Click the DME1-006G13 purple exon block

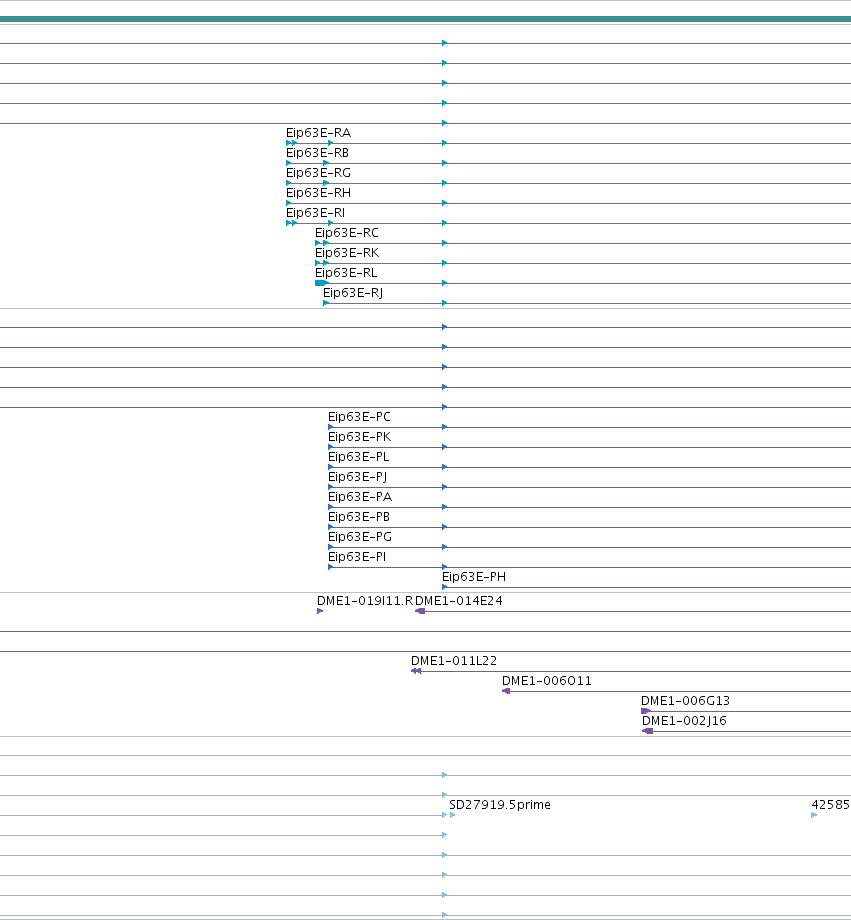pyautogui.click(x=646, y=711)
